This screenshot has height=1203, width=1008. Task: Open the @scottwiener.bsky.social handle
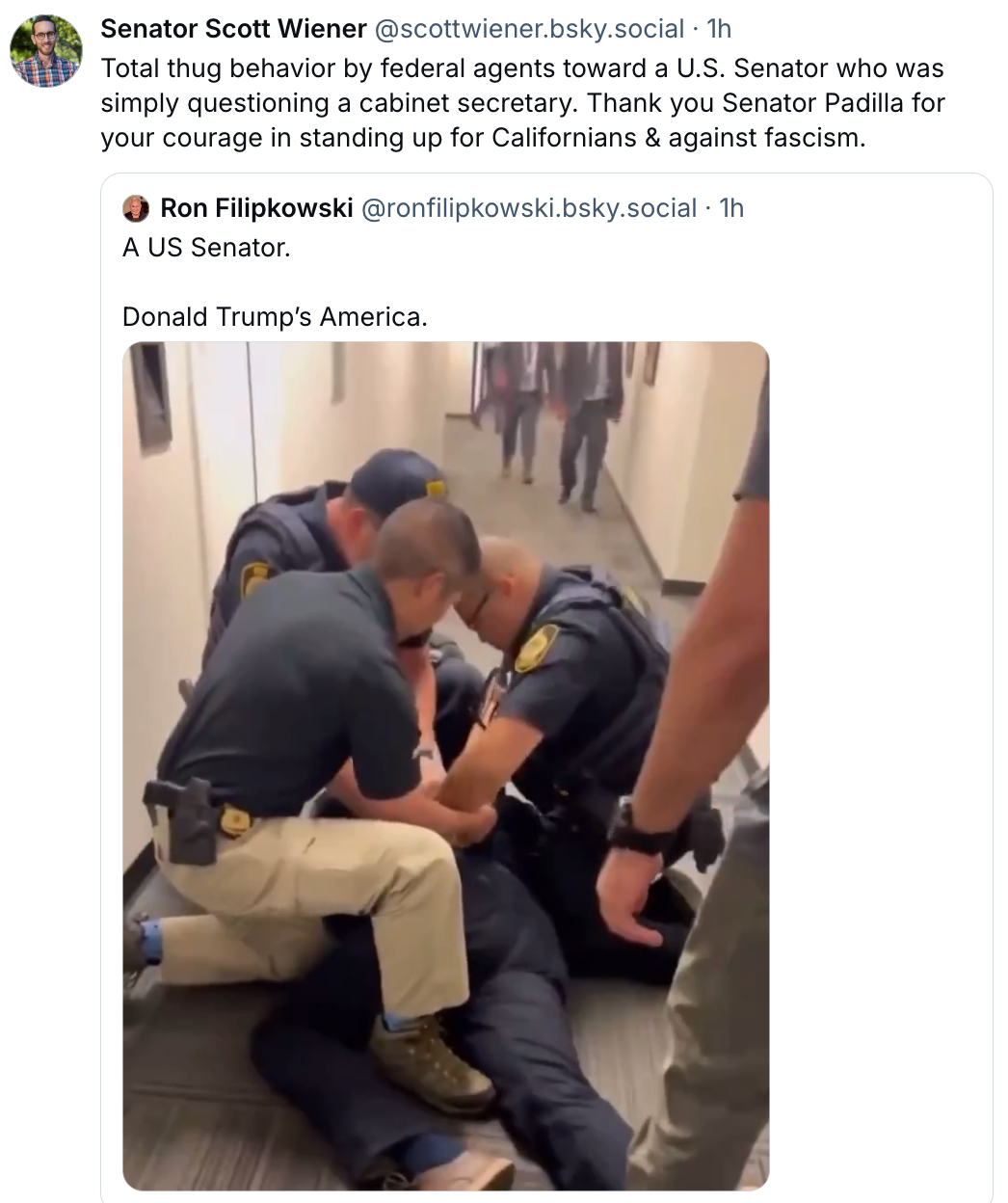(528, 29)
